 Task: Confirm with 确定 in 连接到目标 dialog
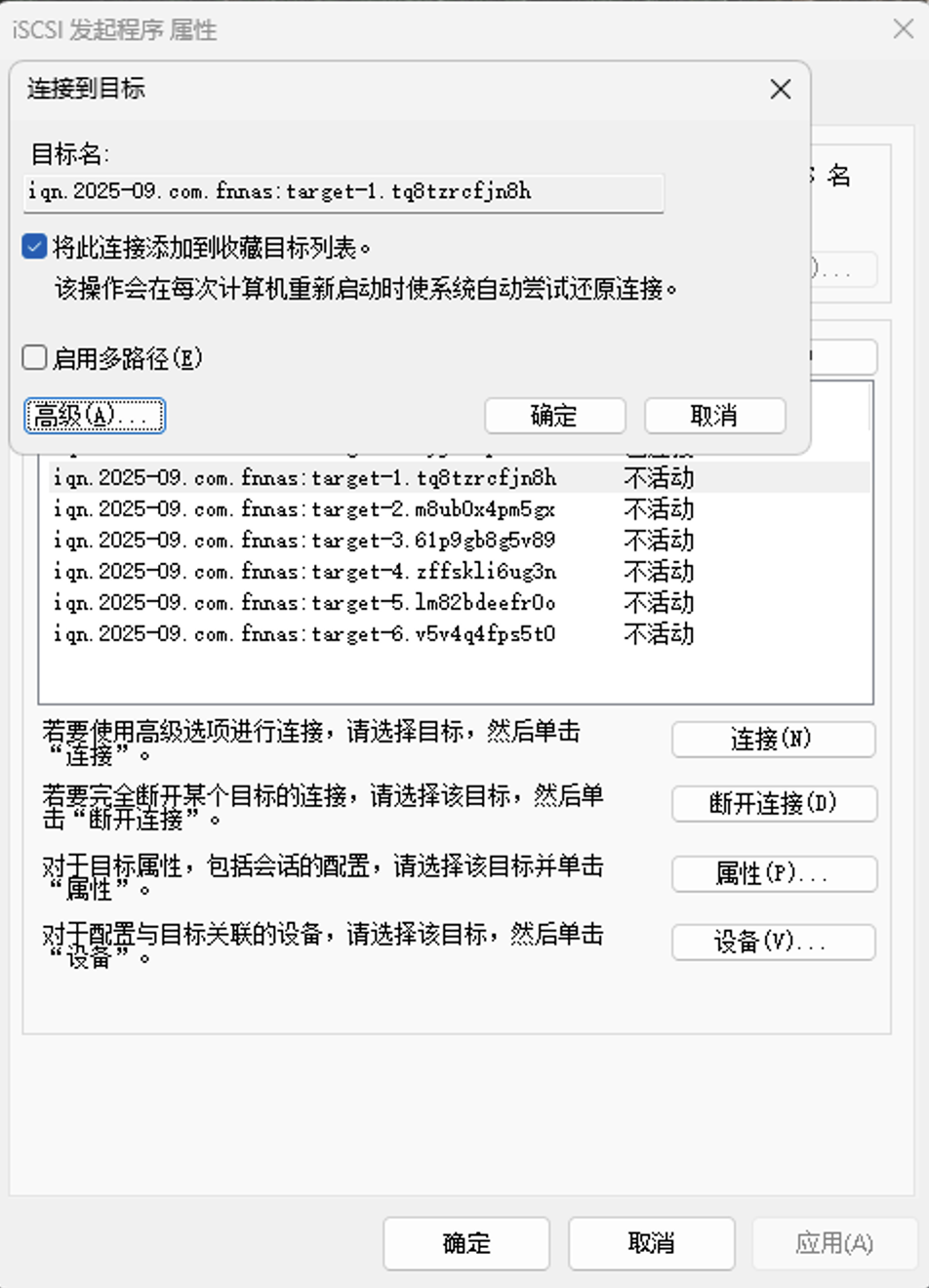tap(554, 416)
